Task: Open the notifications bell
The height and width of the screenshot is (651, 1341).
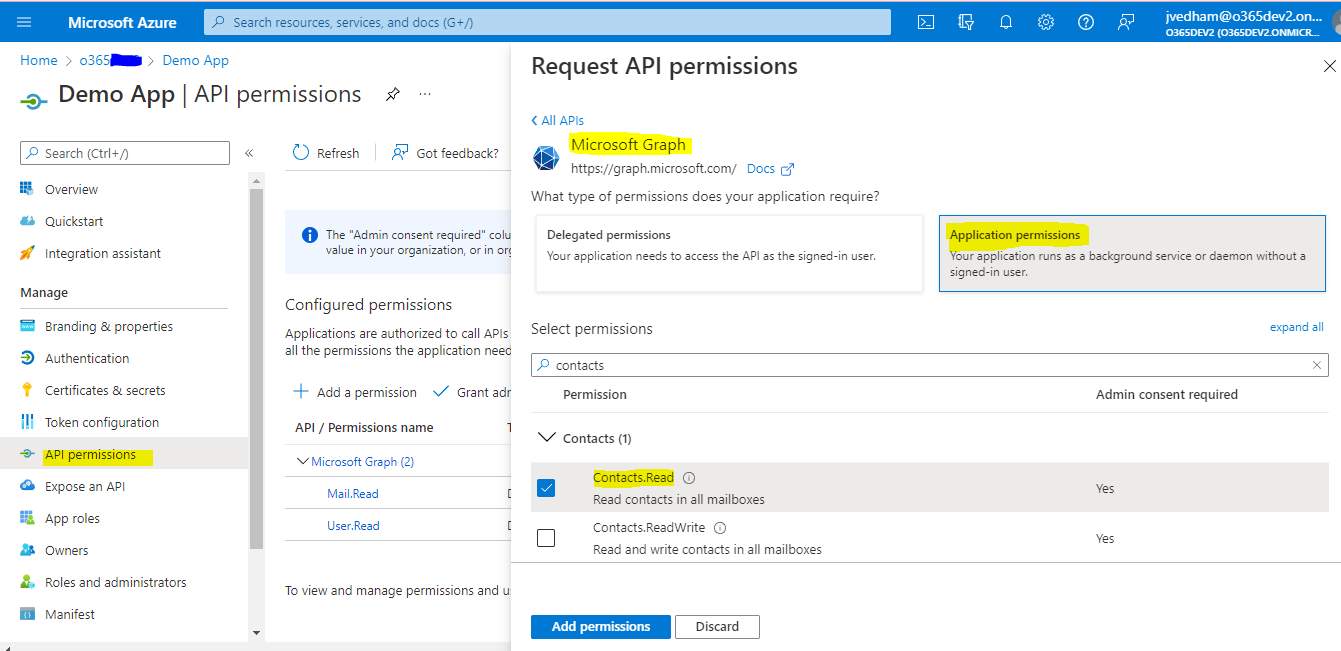Action: pos(1006,22)
